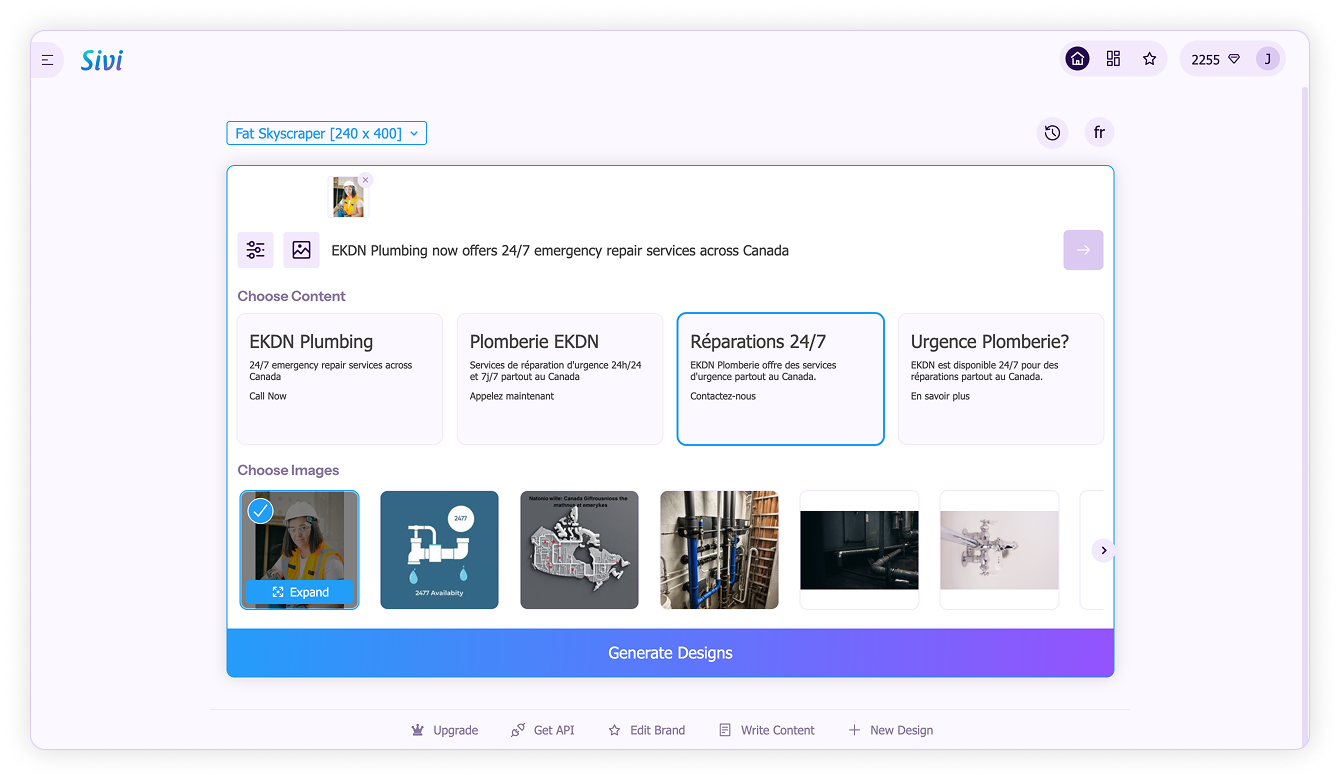The image size is (1340, 780).
Task: Open the hamburger menu beside the Sivi logo
Action: [x=47, y=60]
